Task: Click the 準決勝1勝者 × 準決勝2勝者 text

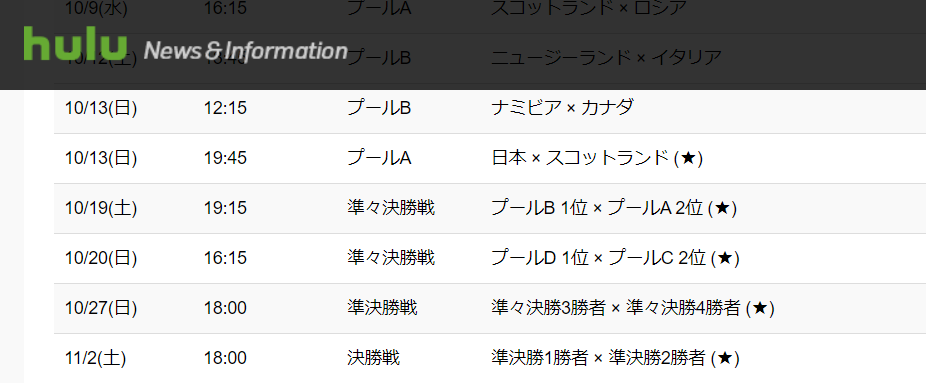Action: (x=598, y=358)
